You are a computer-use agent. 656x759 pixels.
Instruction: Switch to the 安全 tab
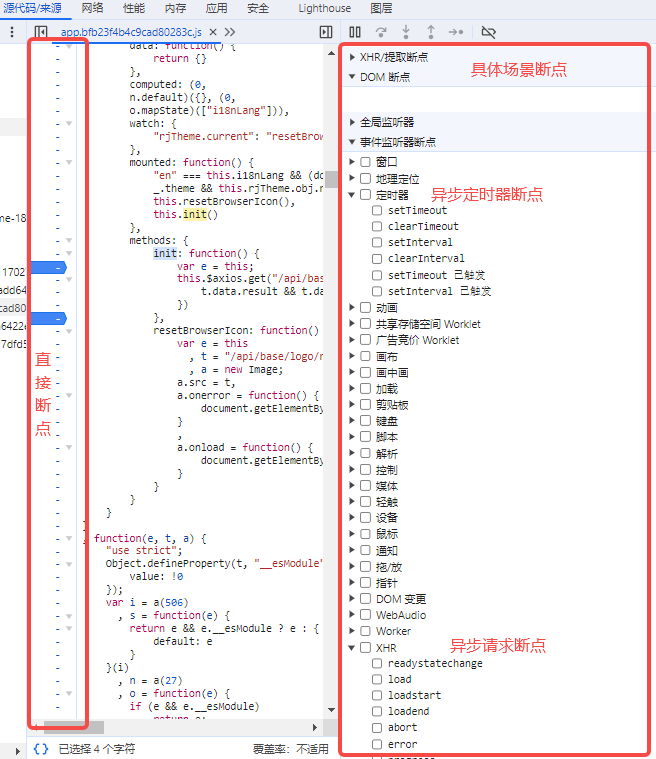tap(258, 8)
